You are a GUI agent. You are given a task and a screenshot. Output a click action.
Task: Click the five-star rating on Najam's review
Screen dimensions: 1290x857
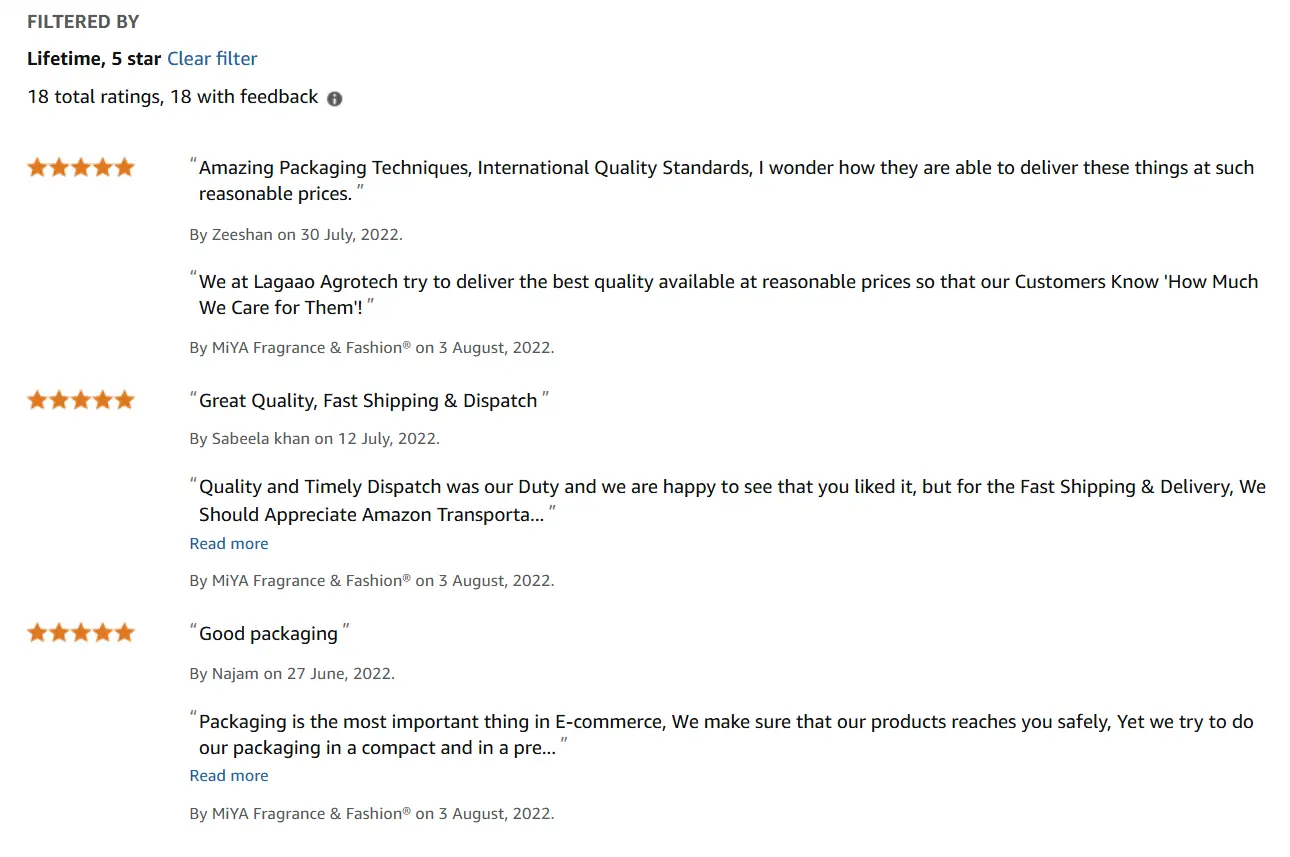(x=81, y=632)
